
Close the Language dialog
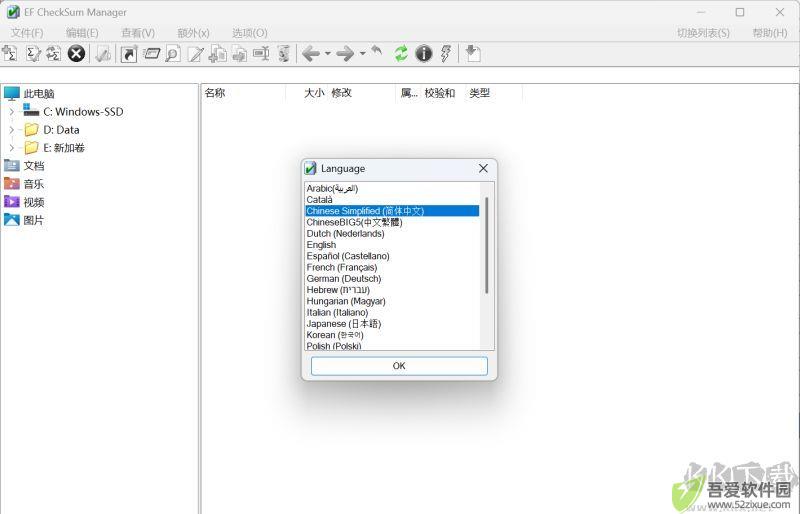483,168
